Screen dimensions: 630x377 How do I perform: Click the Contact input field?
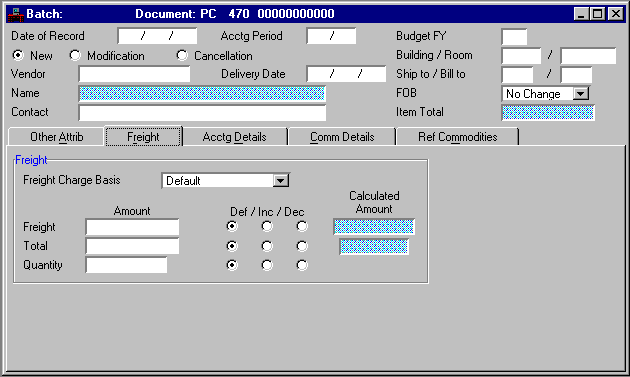tap(202, 113)
